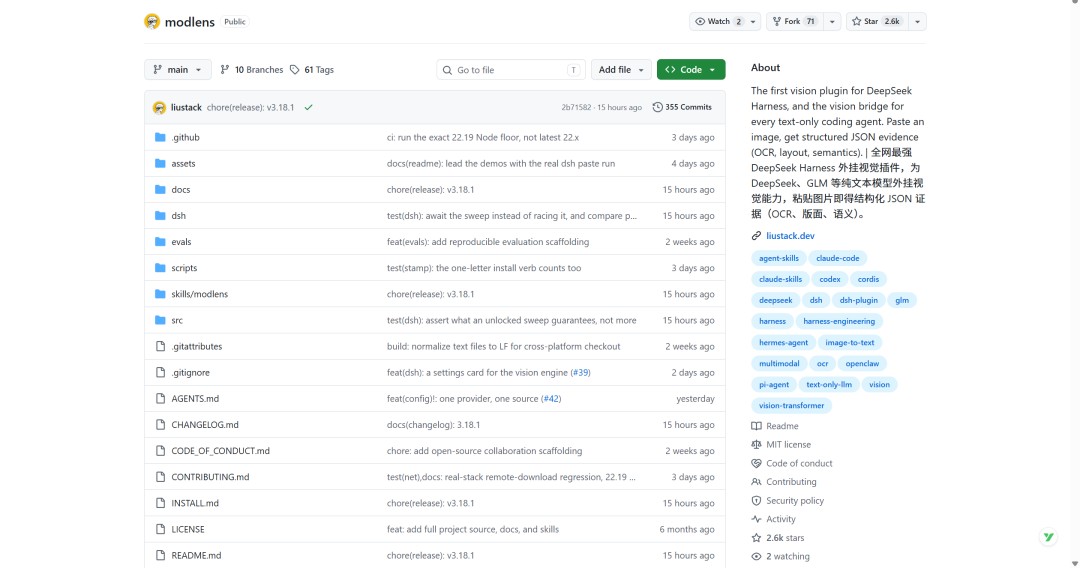The height and width of the screenshot is (568, 1080).
Task: Open the chore(release): v3.18.1 header commit message
Action: tap(250, 107)
